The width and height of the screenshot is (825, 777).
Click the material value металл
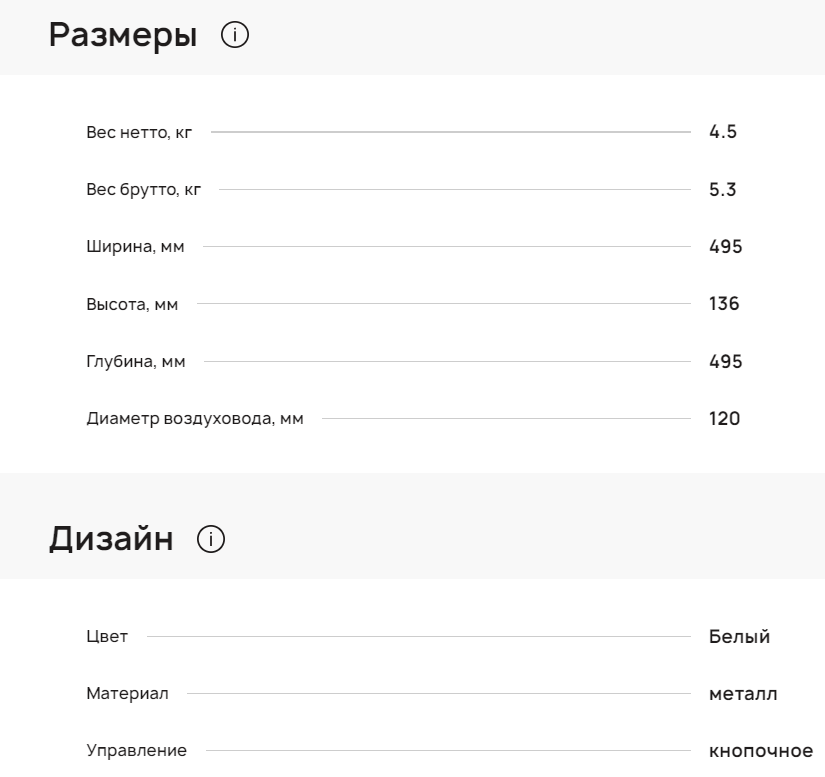coord(743,694)
